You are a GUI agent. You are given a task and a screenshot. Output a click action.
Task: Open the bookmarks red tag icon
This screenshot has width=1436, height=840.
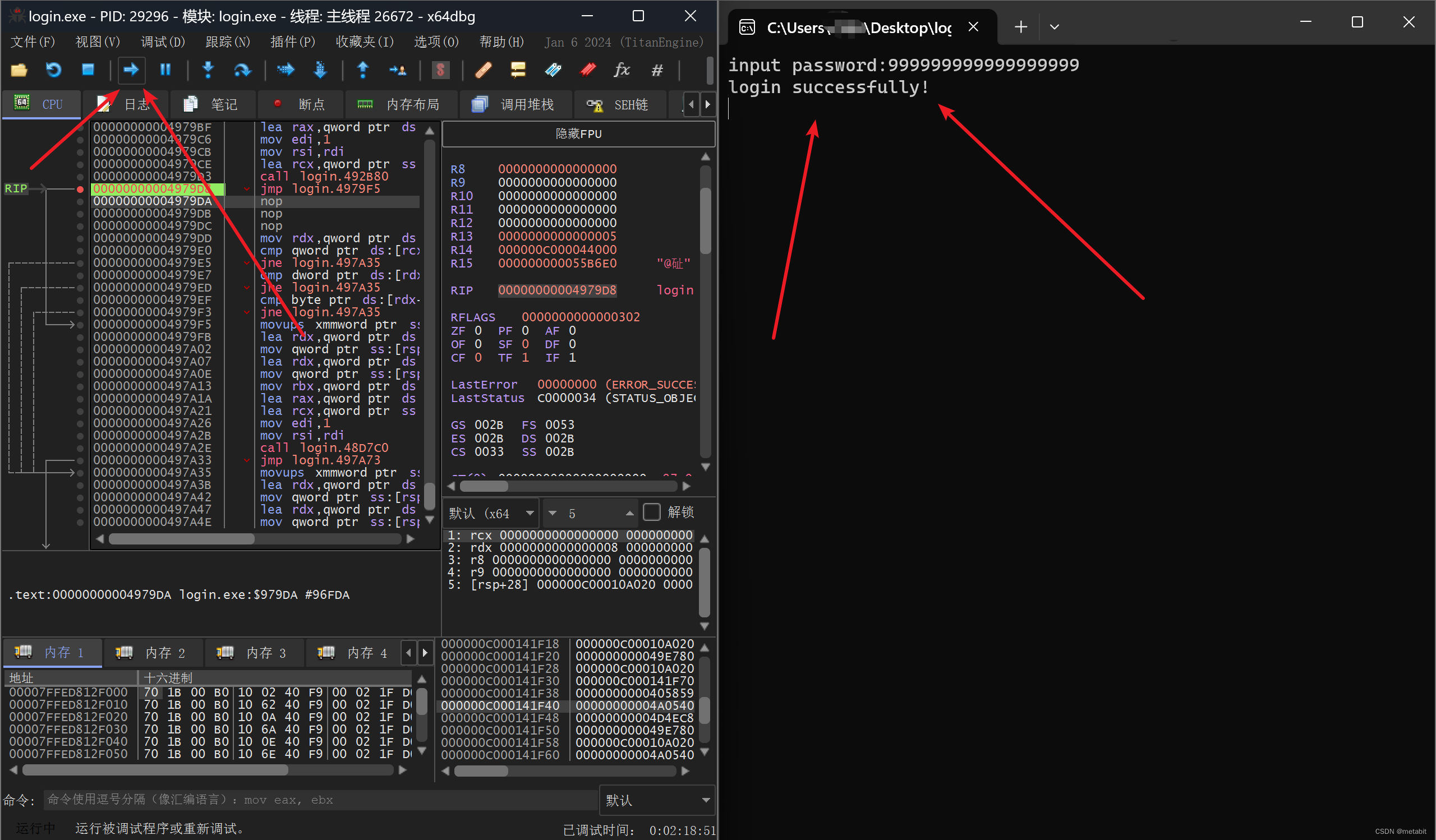click(587, 70)
